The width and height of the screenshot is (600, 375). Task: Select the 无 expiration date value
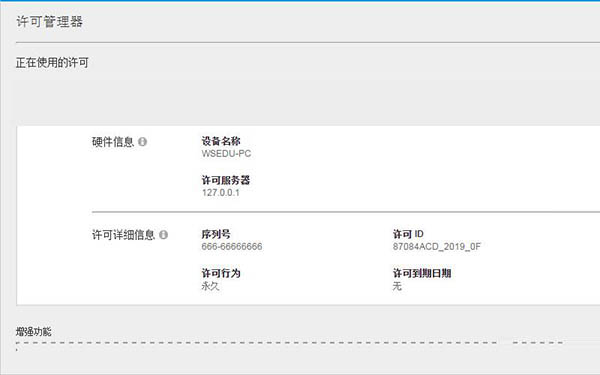click(397, 286)
